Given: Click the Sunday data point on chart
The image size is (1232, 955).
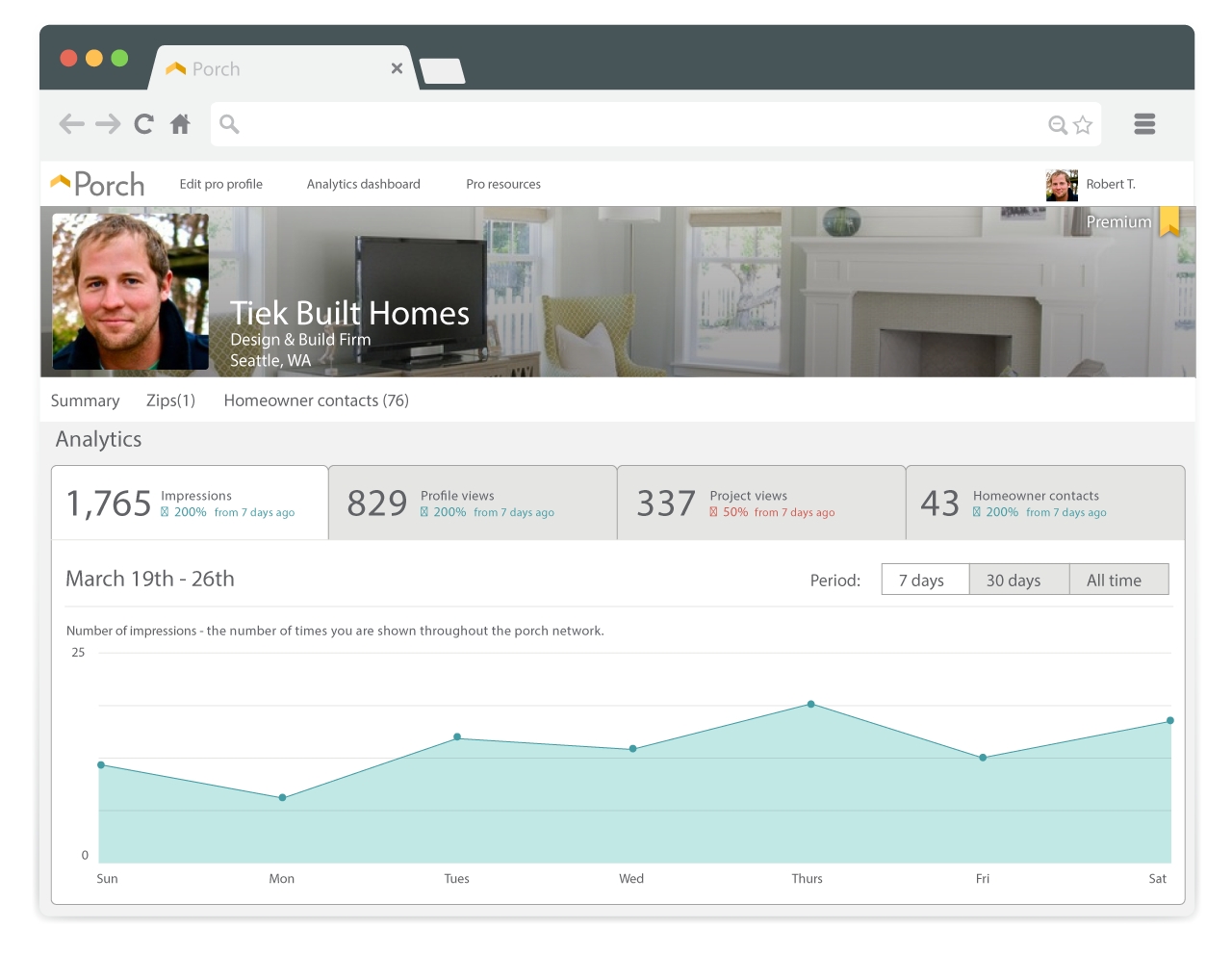Looking at the screenshot, I should 101,765.
